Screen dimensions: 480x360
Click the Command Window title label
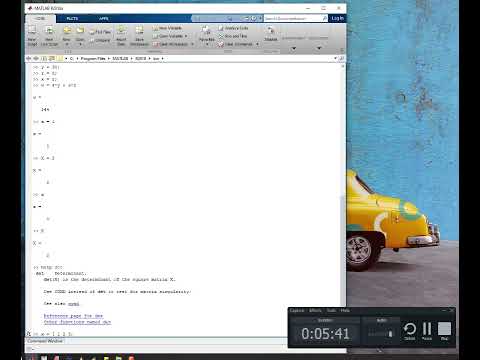click(x=45, y=341)
